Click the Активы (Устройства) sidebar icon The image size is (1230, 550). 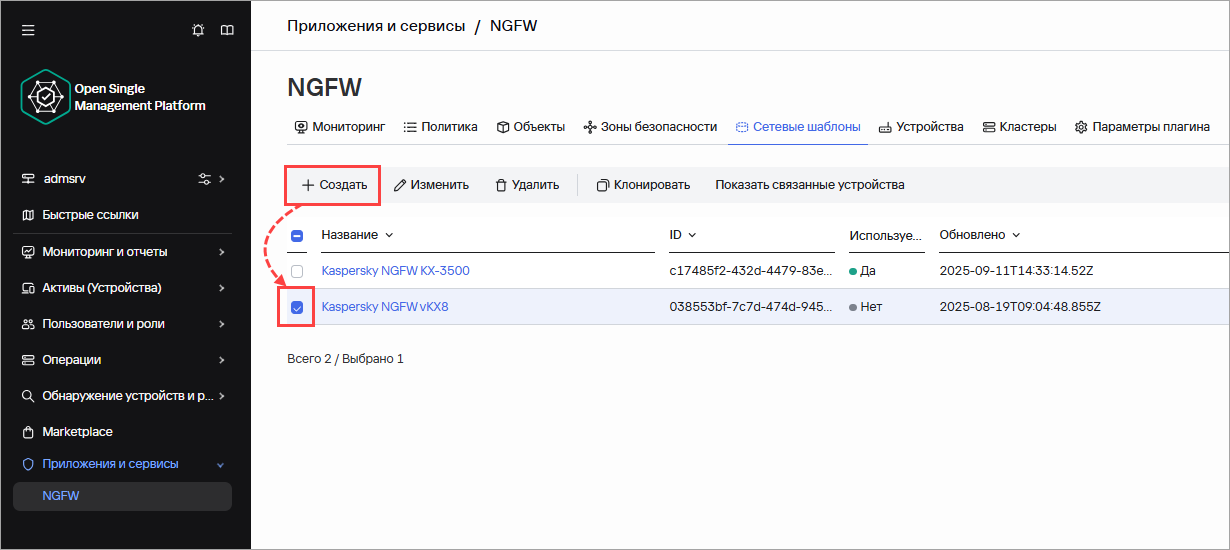click(28, 288)
